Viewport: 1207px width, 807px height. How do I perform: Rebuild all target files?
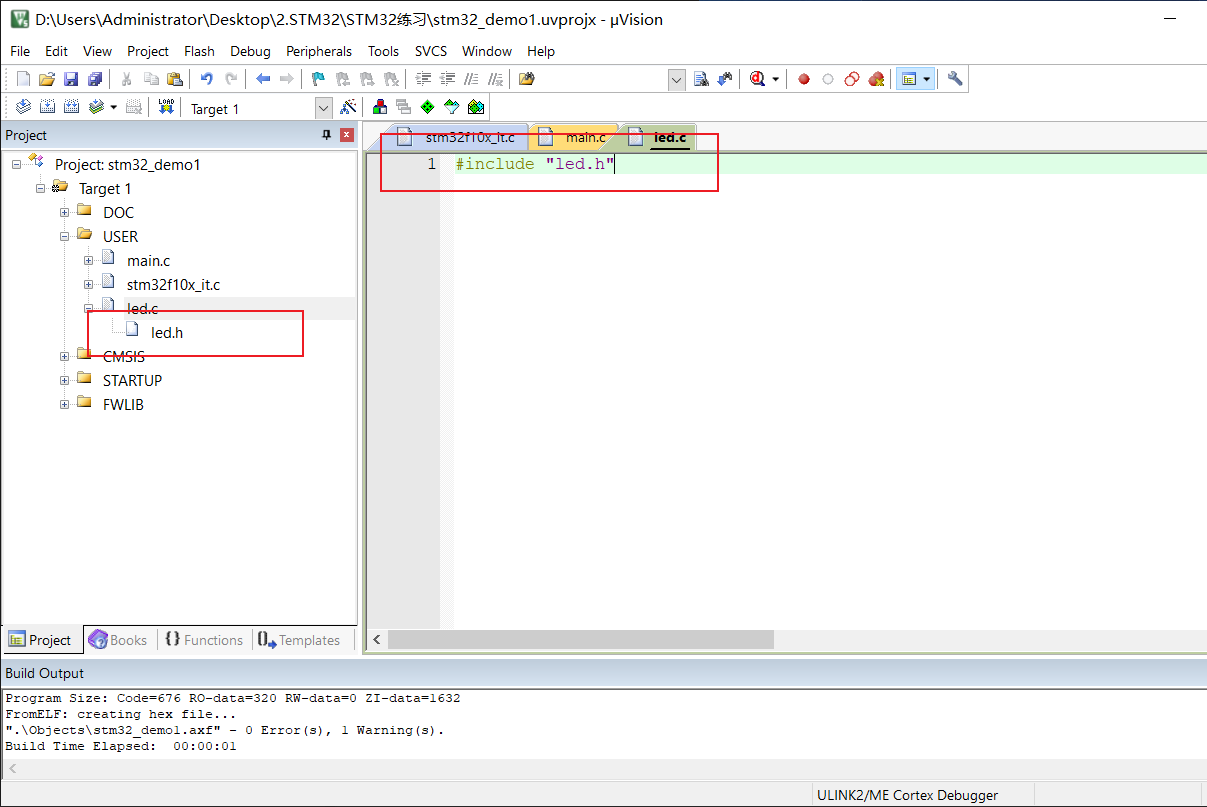72,107
